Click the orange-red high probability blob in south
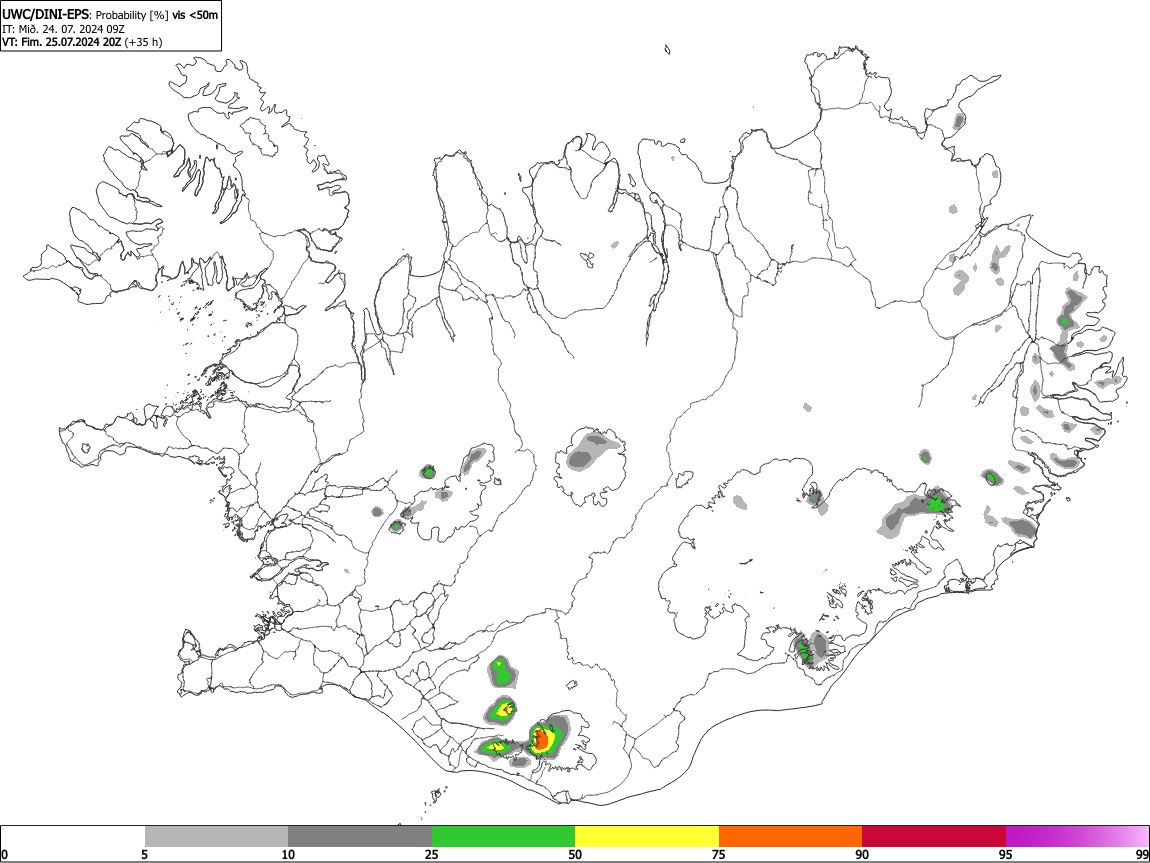 541,740
